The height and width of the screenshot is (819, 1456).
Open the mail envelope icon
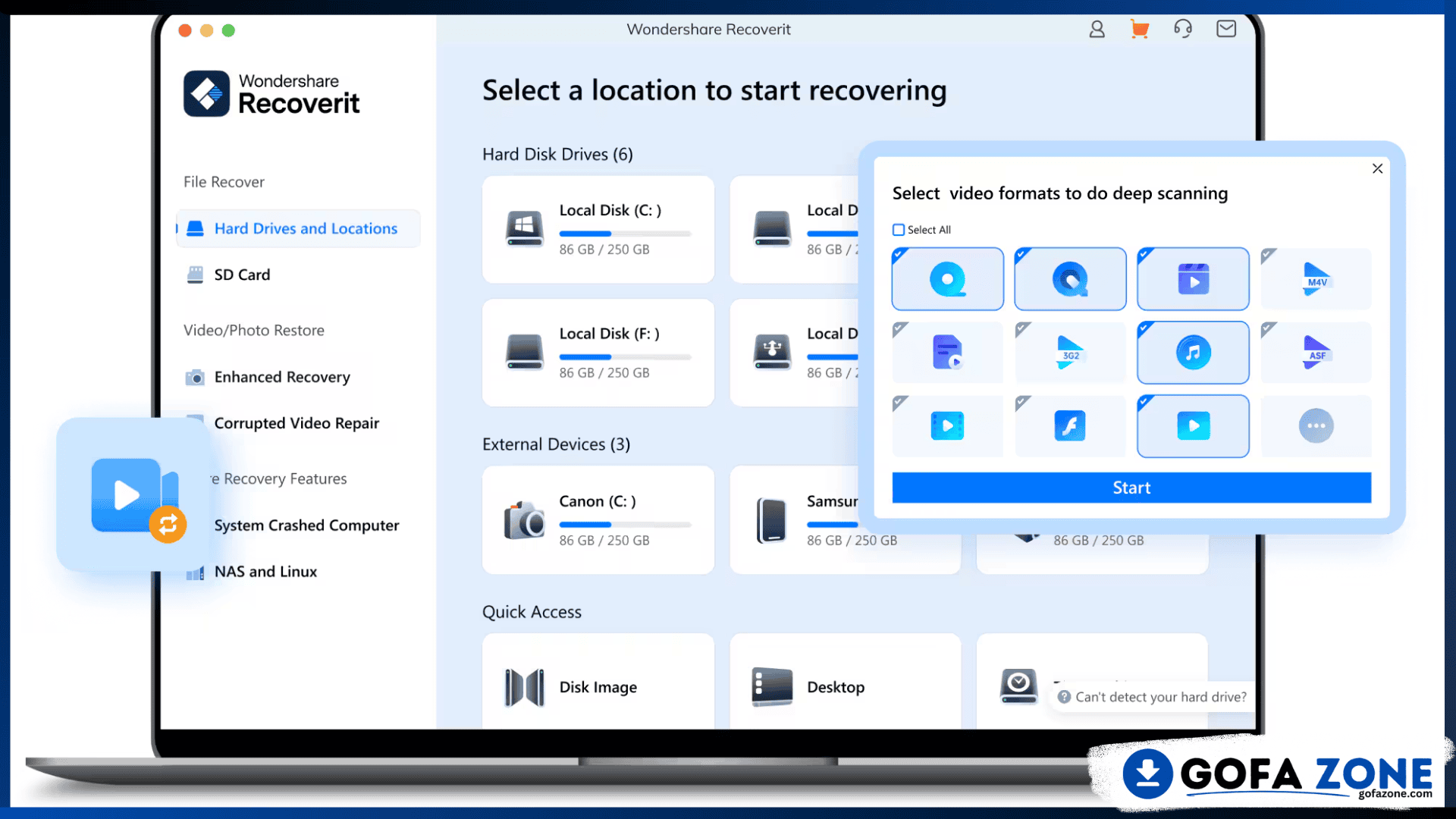[x=1226, y=29]
